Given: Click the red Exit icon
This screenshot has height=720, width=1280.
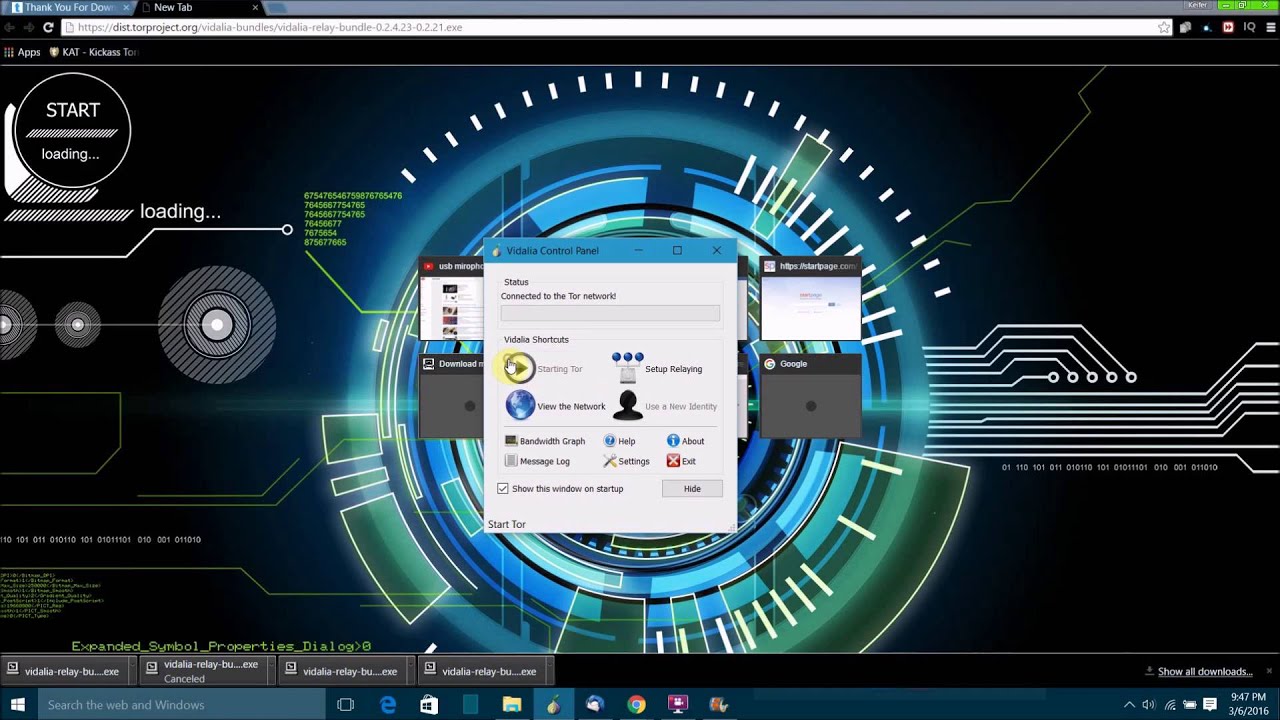Looking at the screenshot, I should click(x=673, y=461).
